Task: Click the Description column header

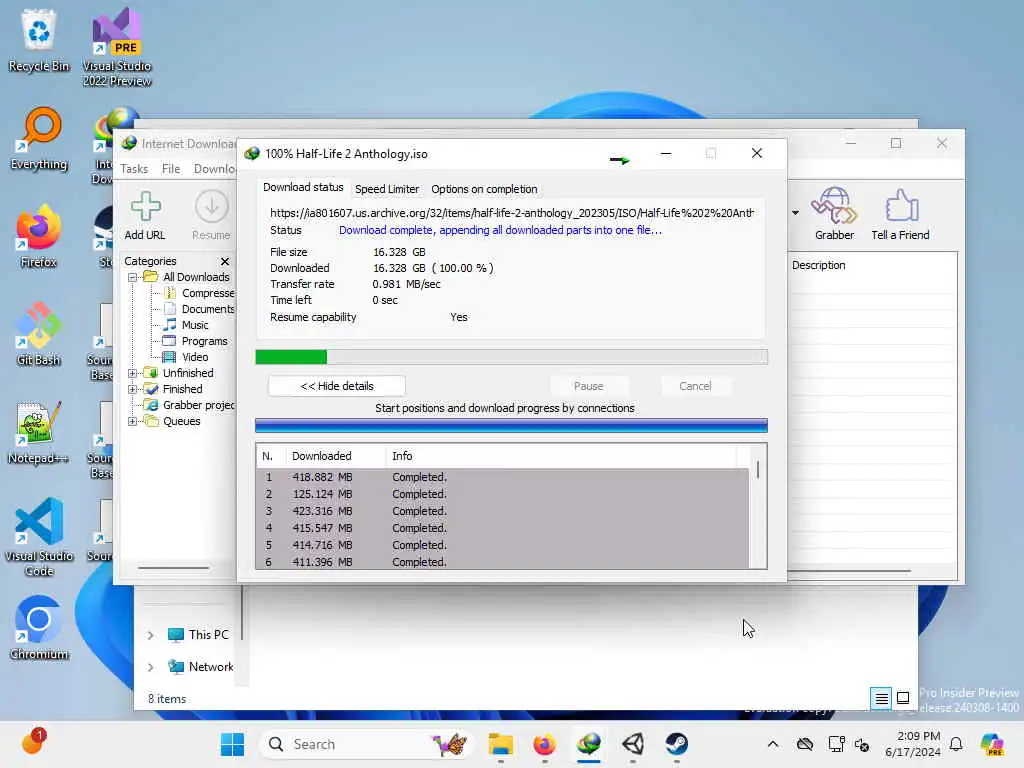Action: 818,265
